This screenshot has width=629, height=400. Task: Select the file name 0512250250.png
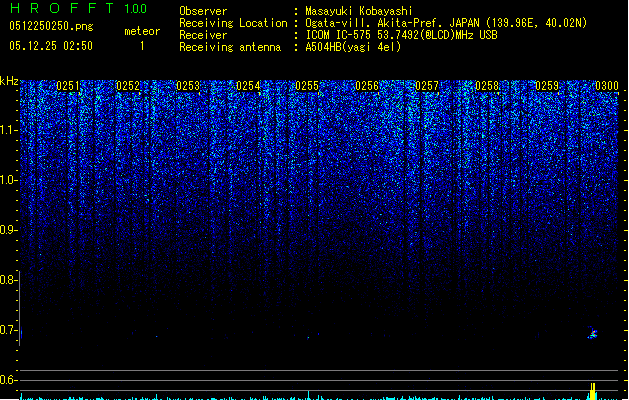tap(51, 26)
